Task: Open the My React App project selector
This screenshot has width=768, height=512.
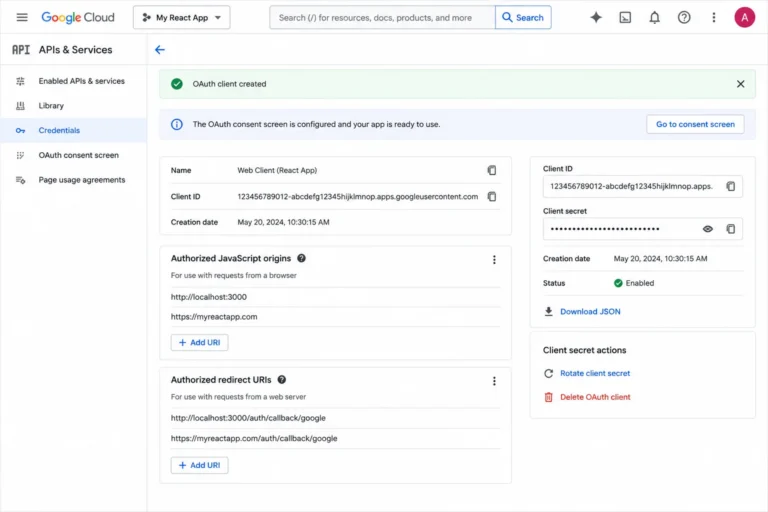Action: pos(181,18)
